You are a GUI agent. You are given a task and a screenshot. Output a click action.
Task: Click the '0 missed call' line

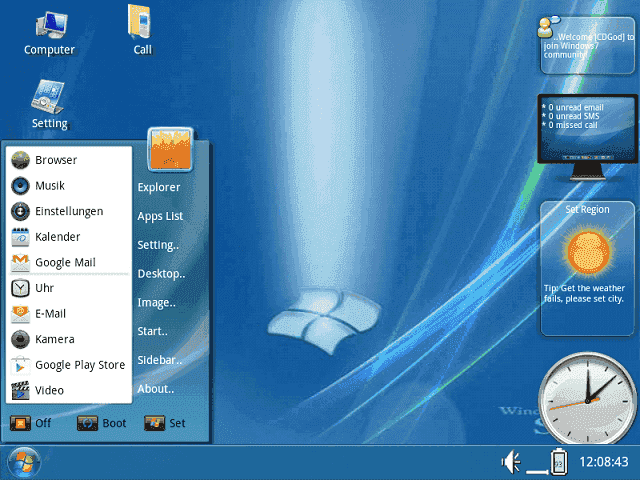point(570,125)
